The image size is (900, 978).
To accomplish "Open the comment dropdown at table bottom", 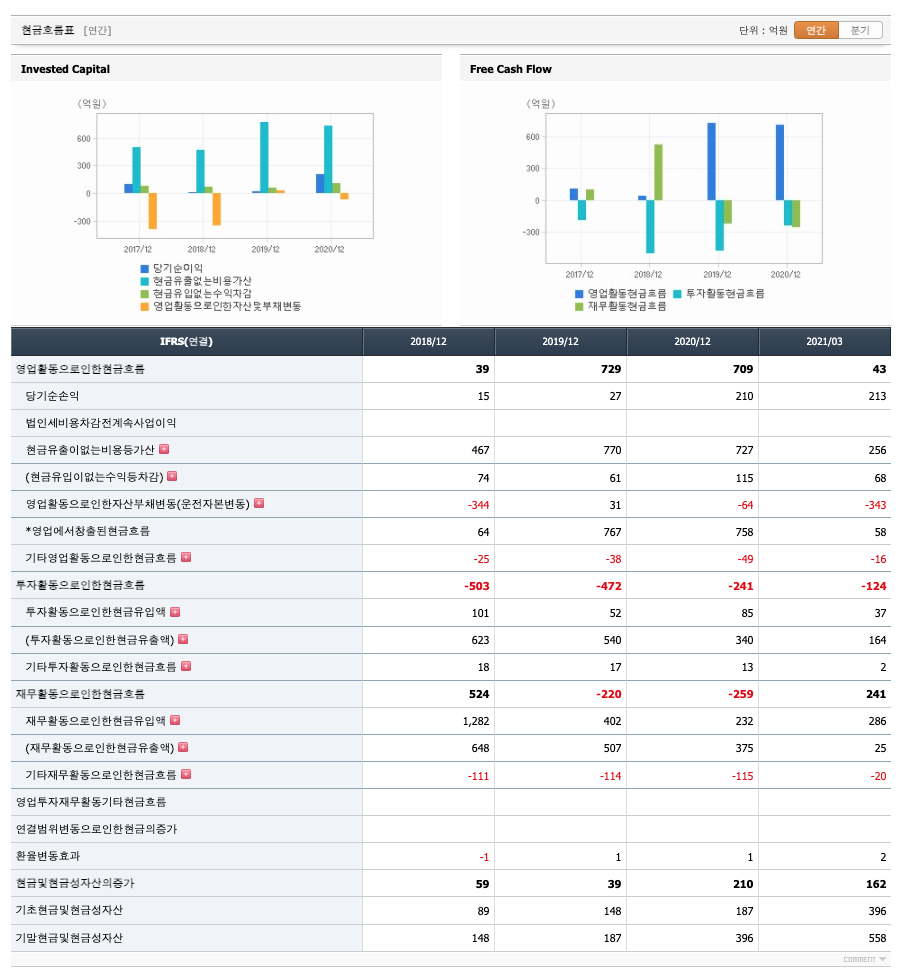I will click(x=864, y=959).
